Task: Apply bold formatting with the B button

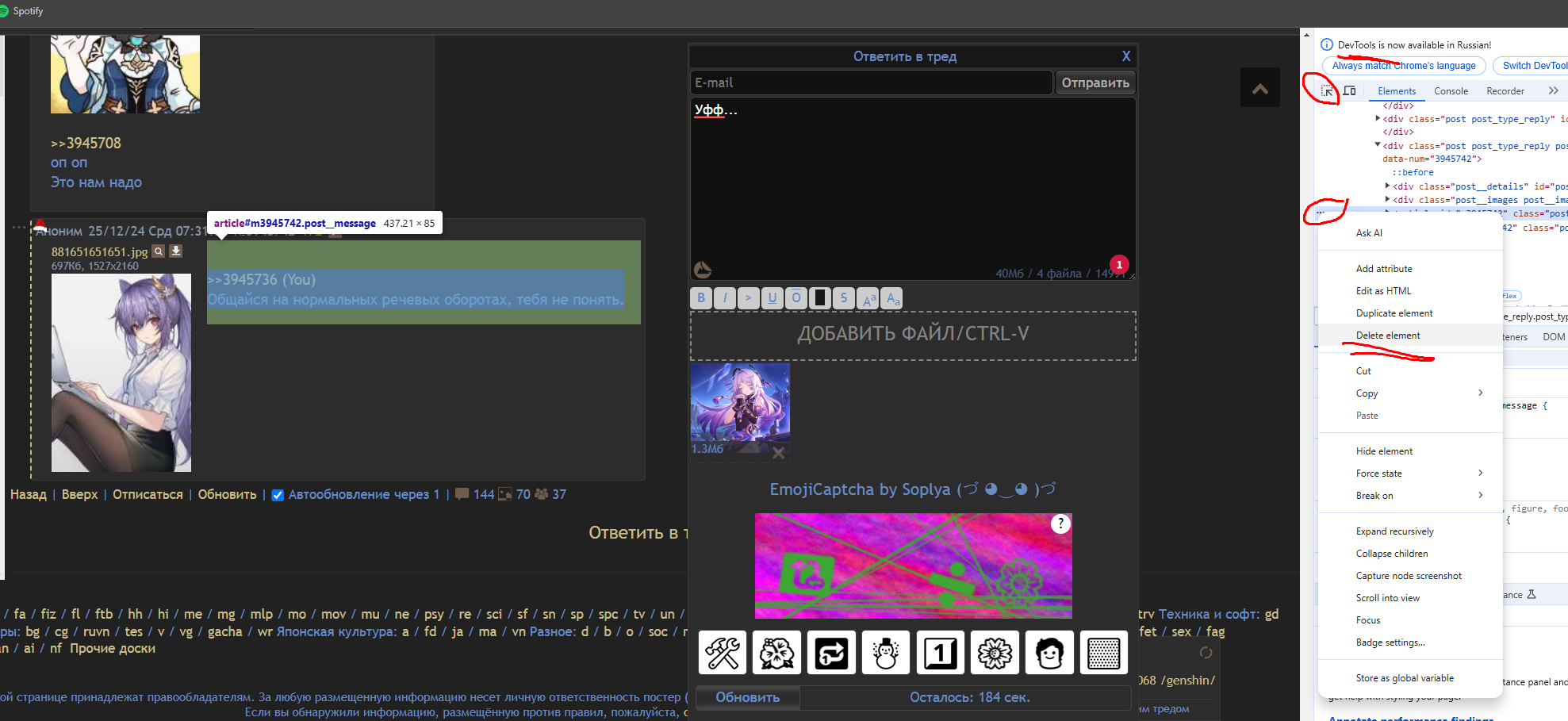Action: [x=701, y=298]
